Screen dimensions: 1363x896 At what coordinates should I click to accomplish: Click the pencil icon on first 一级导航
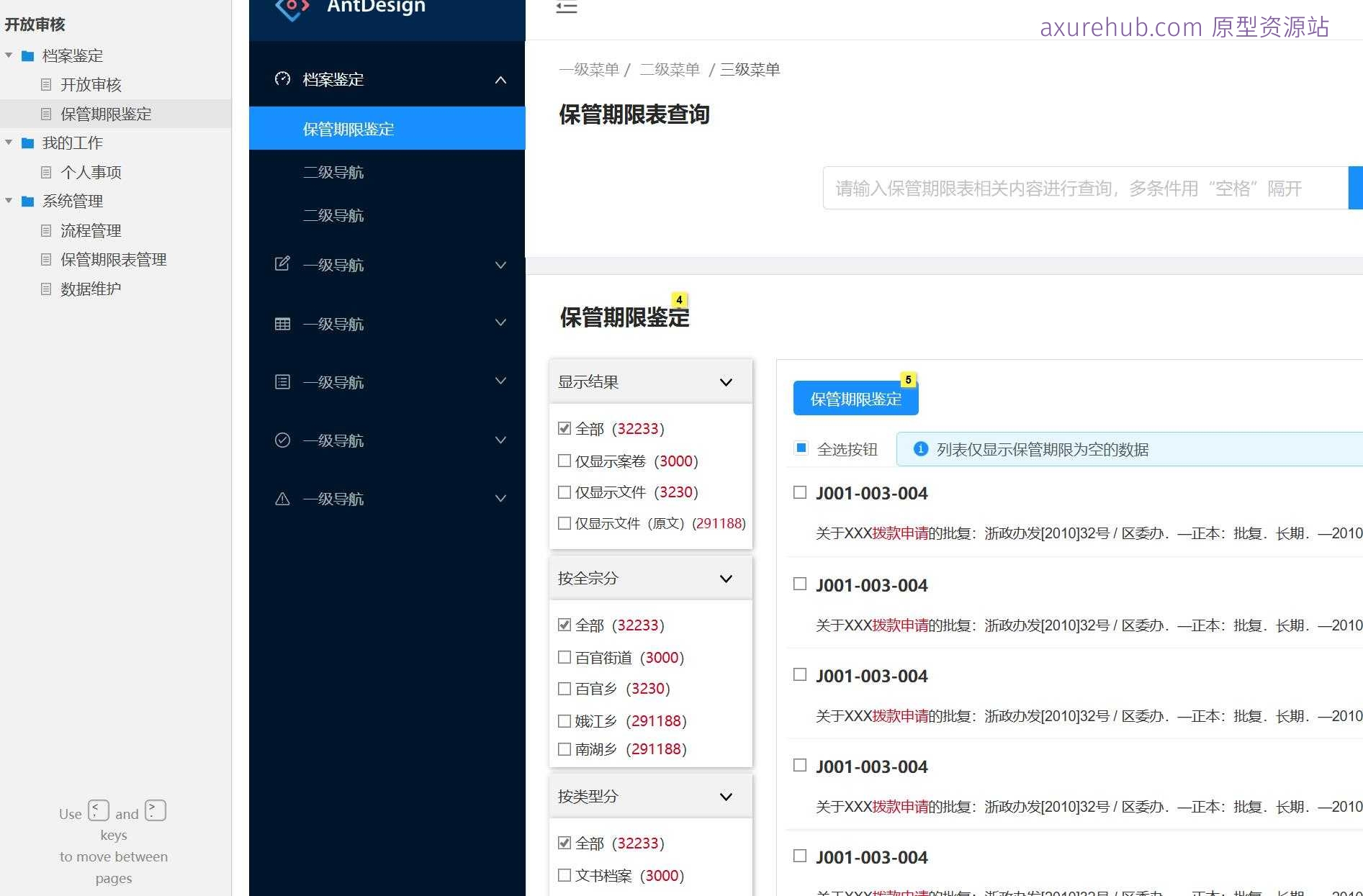pyautogui.click(x=282, y=264)
